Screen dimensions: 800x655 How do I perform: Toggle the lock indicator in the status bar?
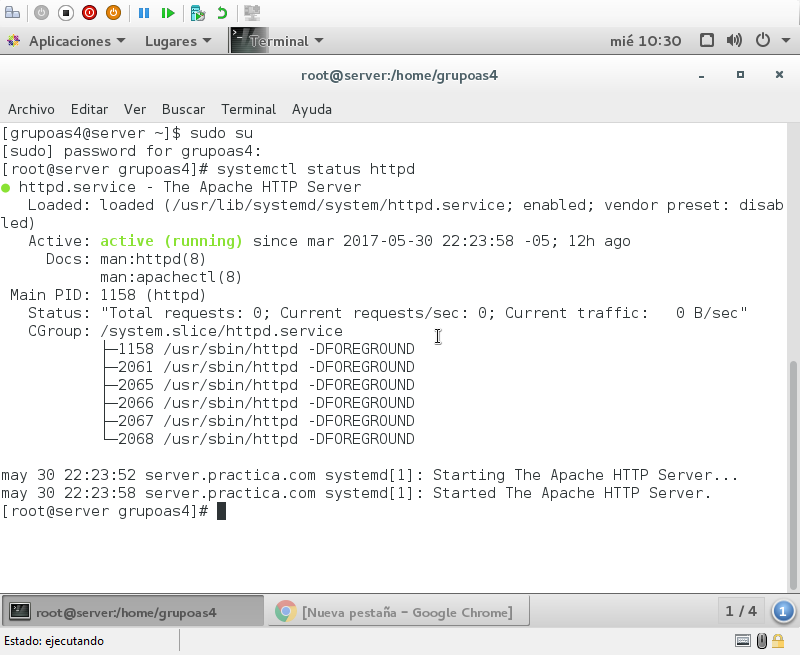778,640
